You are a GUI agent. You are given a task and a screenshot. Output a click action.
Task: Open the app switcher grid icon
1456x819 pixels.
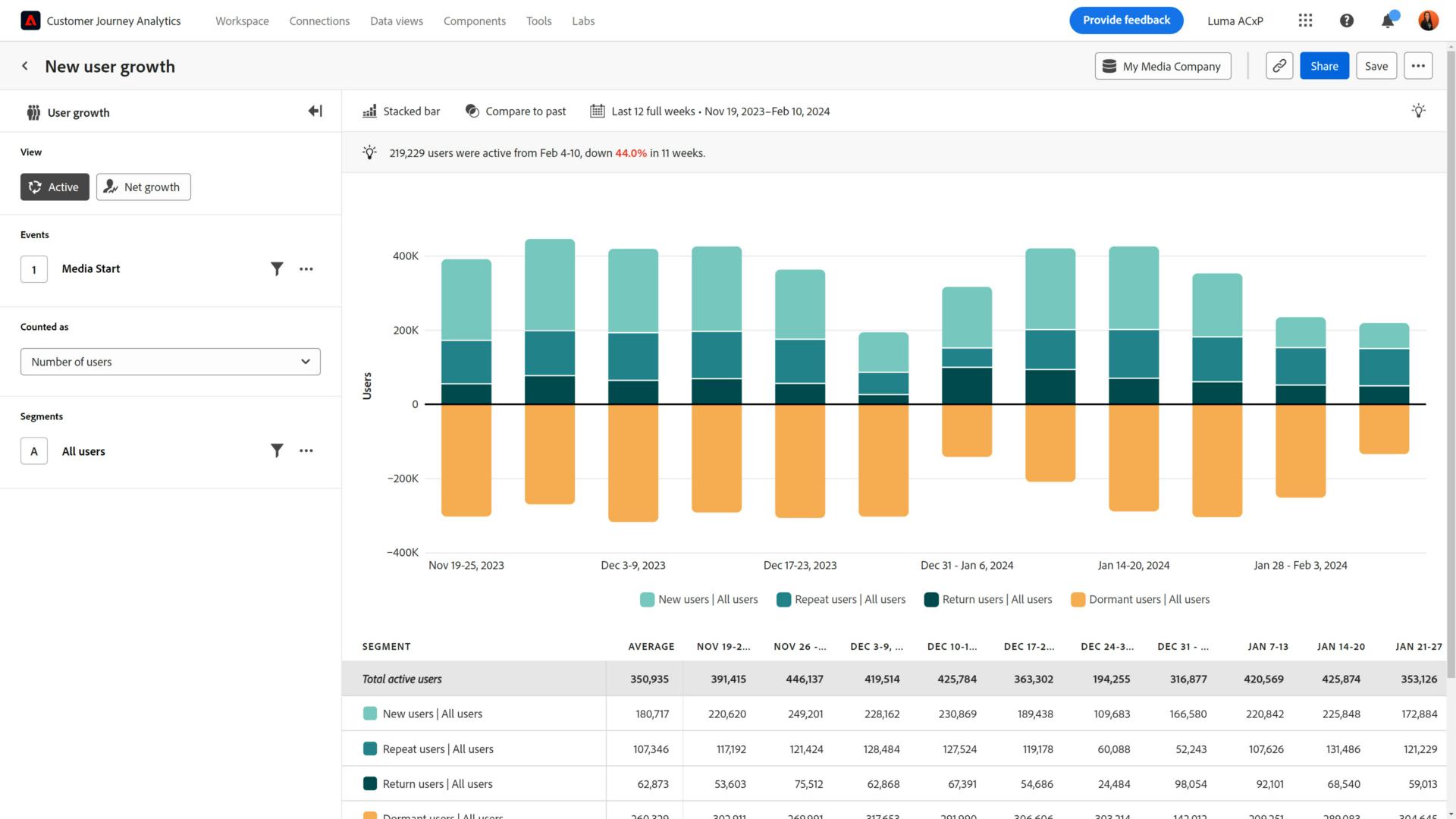(x=1305, y=20)
